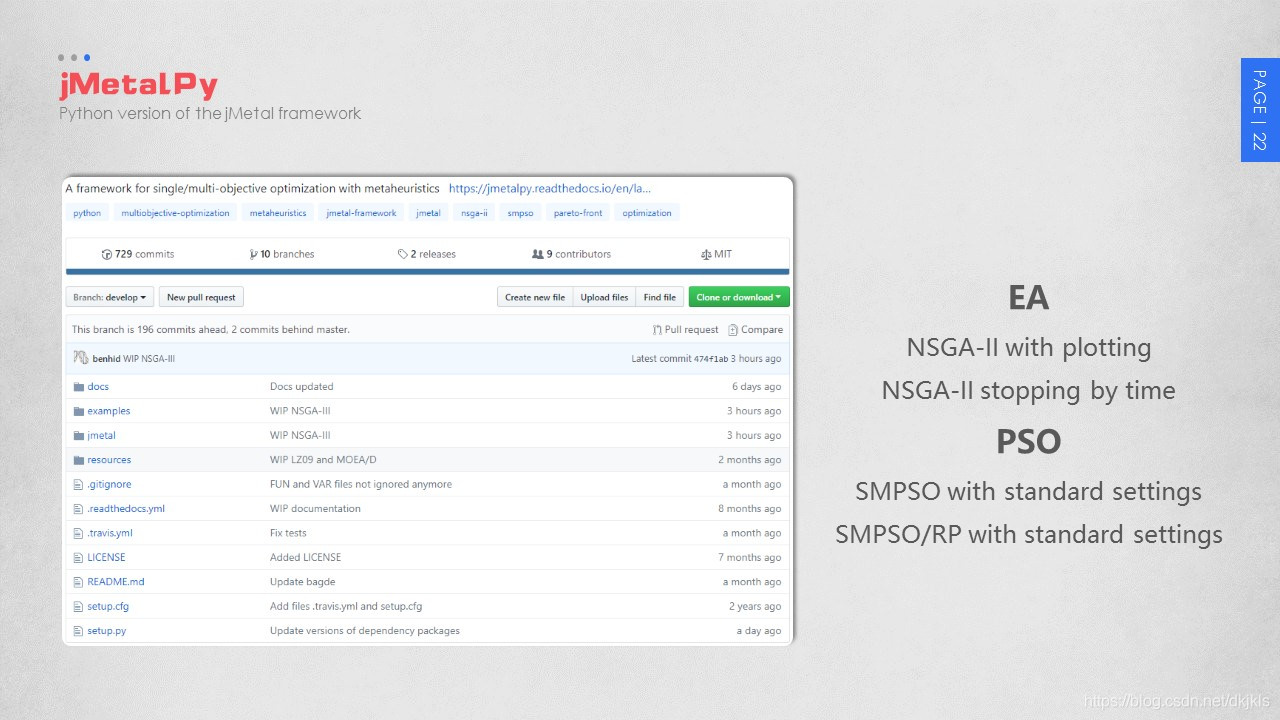Click the 'Added LICENSE' commit message

(x=306, y=557)
